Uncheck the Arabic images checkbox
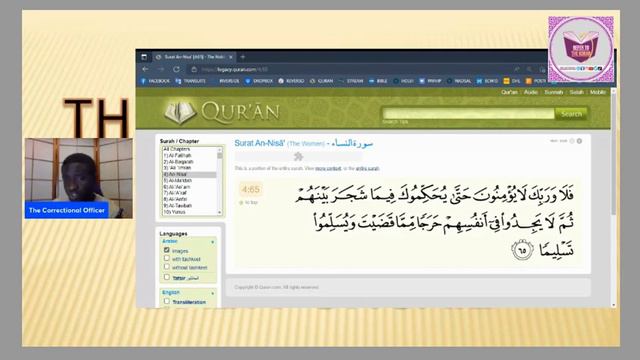The image size is (640, 360). click(167, 250)
